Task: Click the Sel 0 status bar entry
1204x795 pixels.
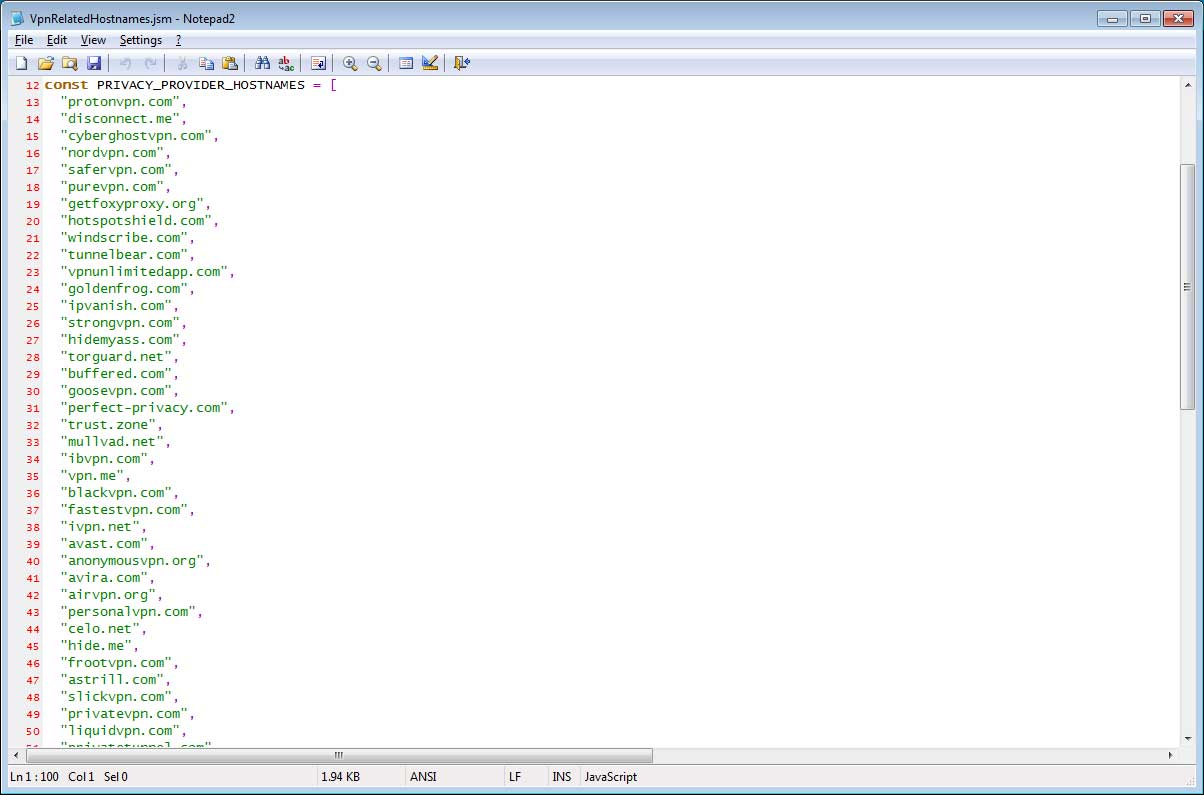Action: [114, 777]
